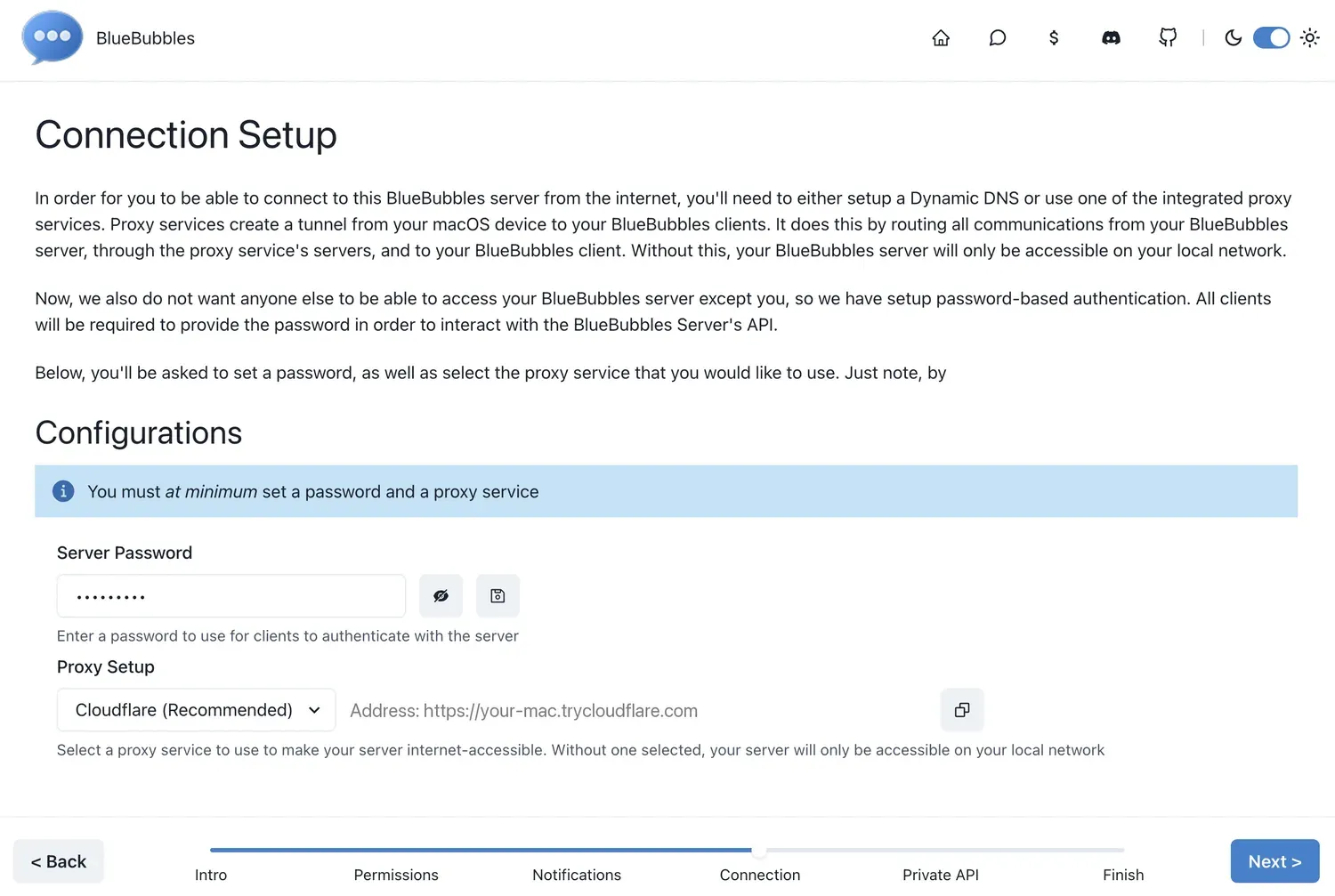Toggle server password visibility
Image resolution: width=1335 pixels, height=896 pixels.
[x=441, y=596]
